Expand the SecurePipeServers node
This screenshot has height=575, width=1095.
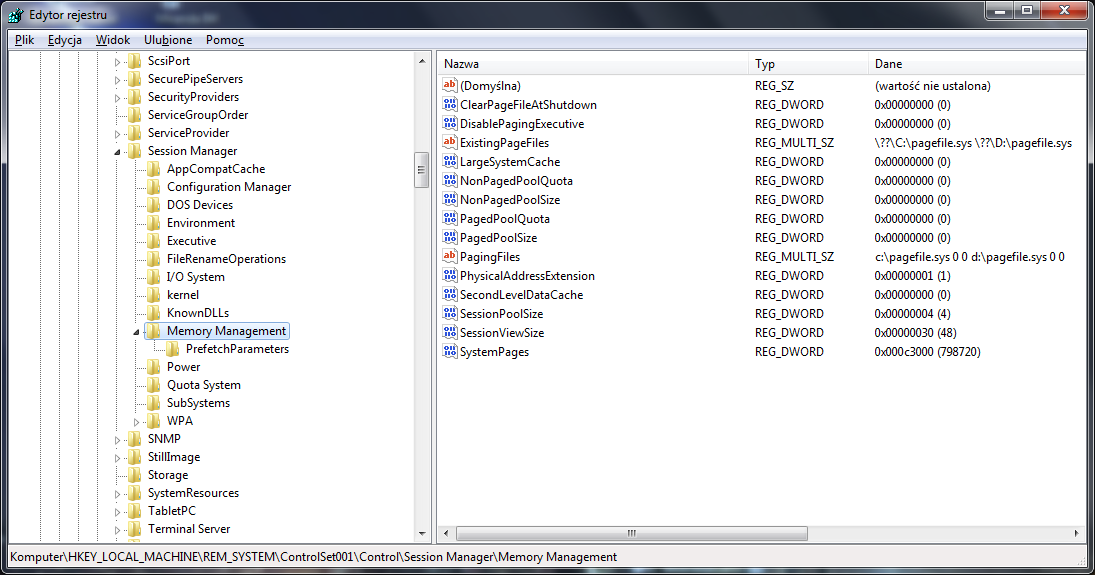click(x=117, y=80)
